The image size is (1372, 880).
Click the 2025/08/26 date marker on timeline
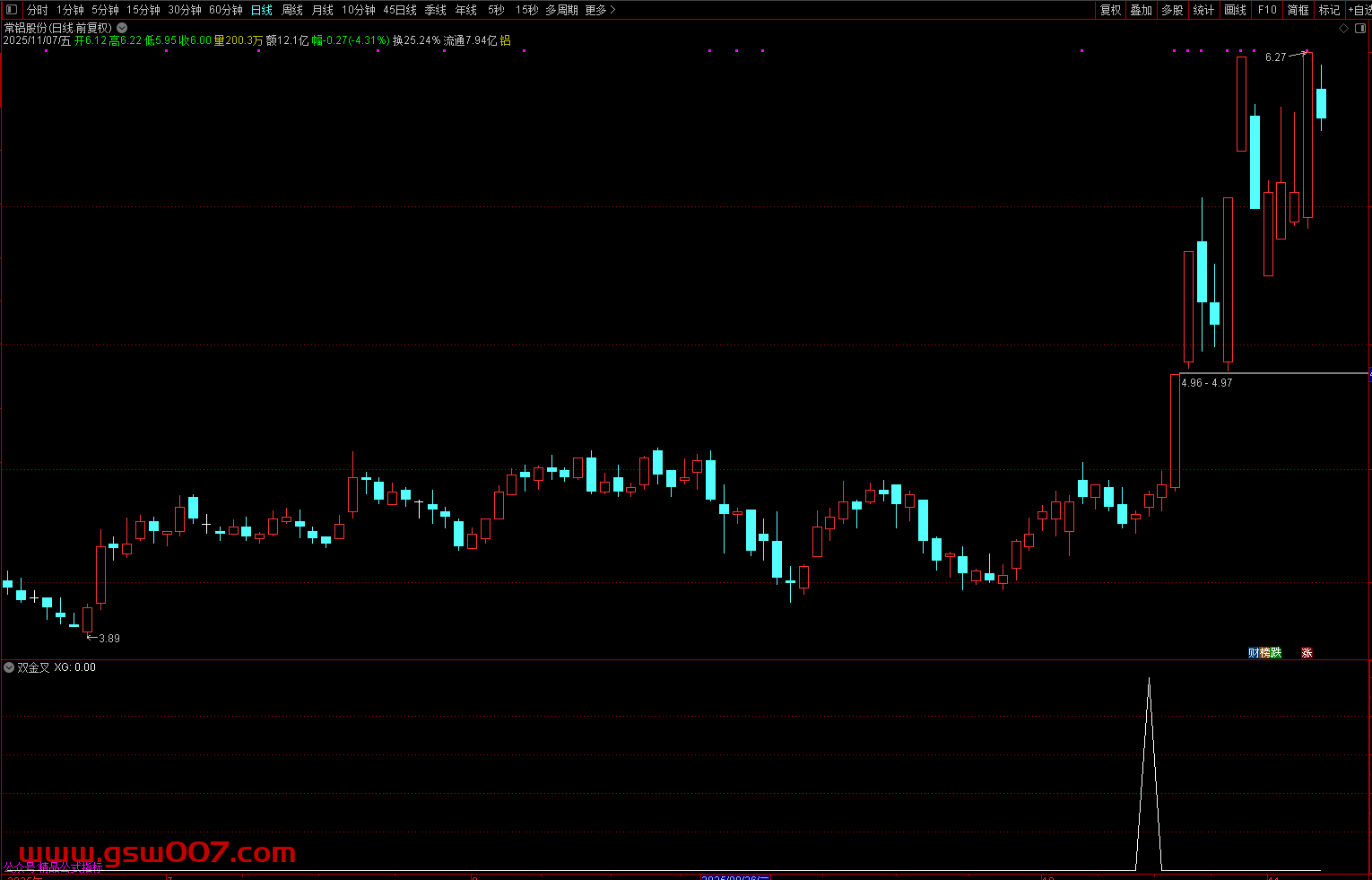click(x=735, y=876)
